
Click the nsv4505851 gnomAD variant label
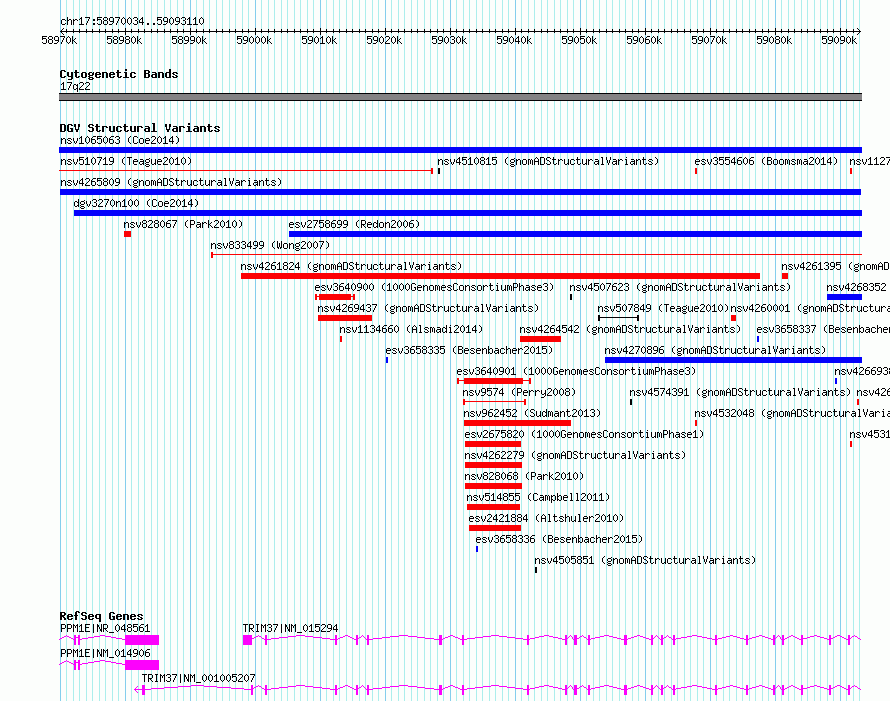tap(645, 560)
